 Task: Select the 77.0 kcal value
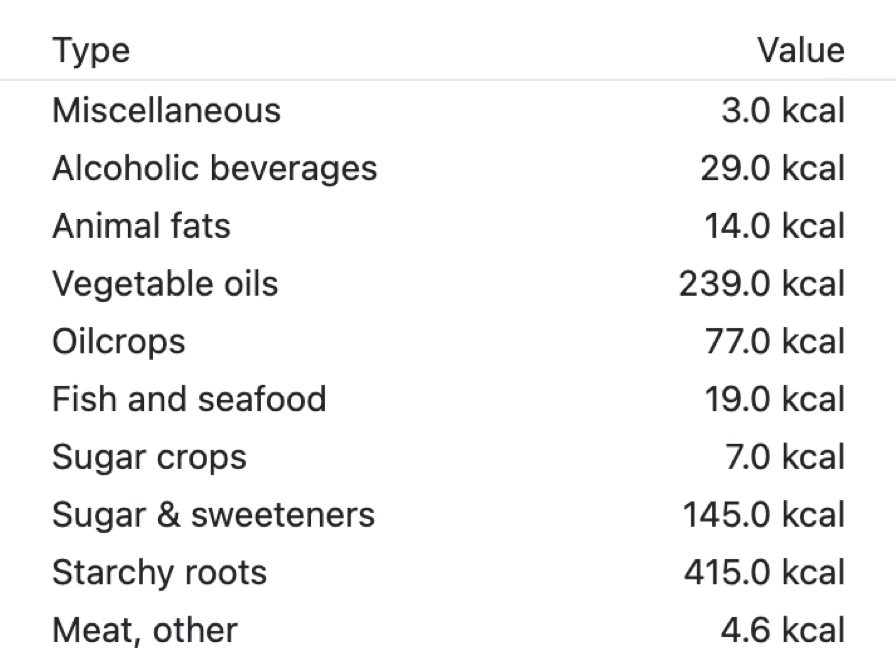772,342
